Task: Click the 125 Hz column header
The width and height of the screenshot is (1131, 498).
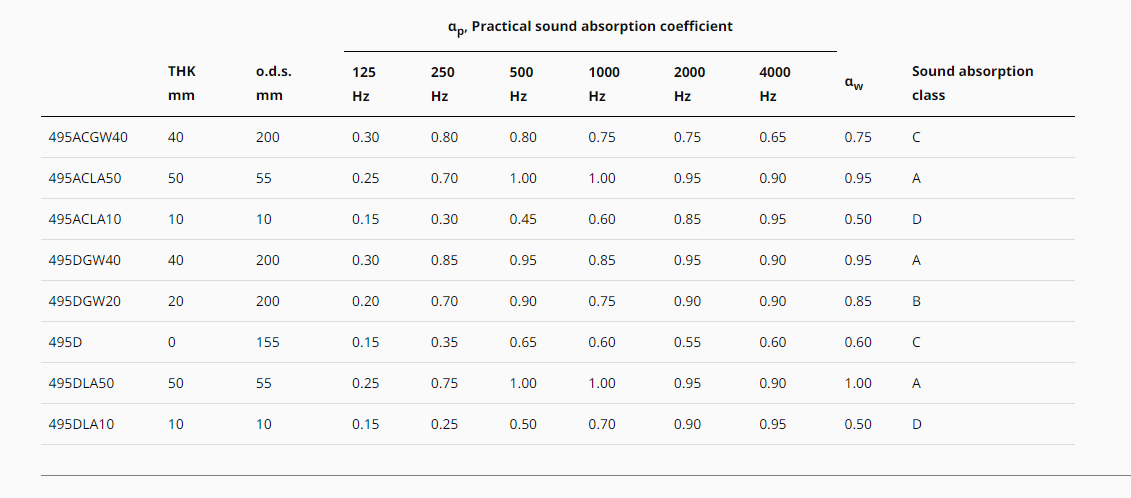Action: coord(364,84)
